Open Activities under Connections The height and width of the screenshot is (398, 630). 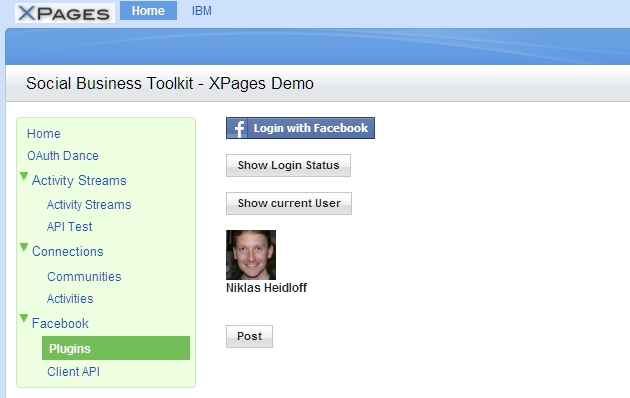(70, 298)
